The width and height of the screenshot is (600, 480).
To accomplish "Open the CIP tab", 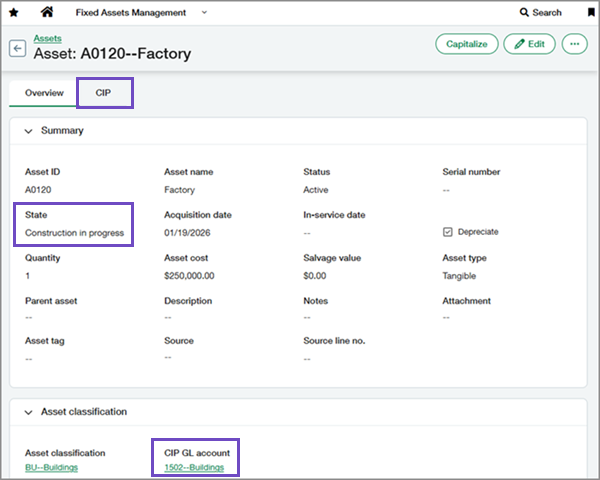I will point(103,93).
